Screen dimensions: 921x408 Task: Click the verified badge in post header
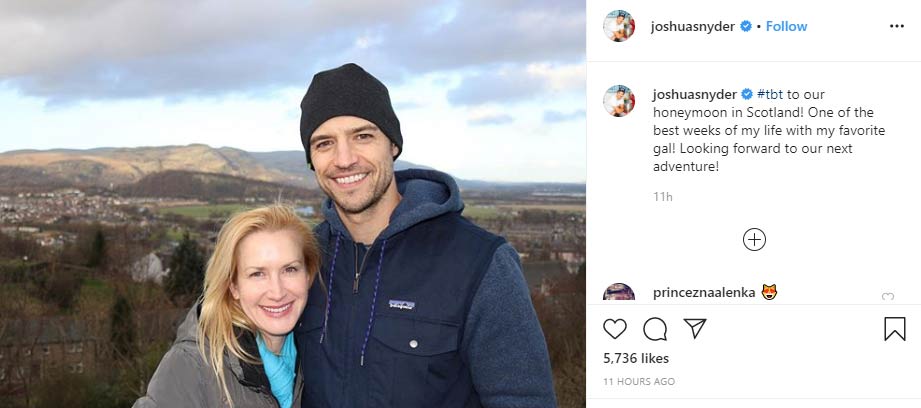[746, 26]
